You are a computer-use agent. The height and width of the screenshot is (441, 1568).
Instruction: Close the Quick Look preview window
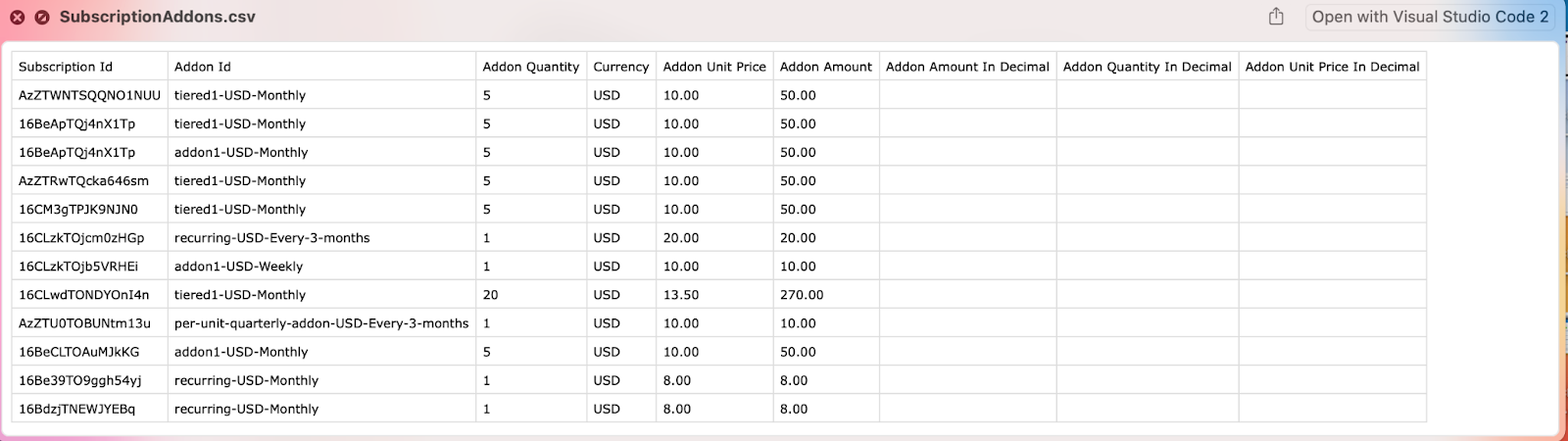click(x=18, y=18)
